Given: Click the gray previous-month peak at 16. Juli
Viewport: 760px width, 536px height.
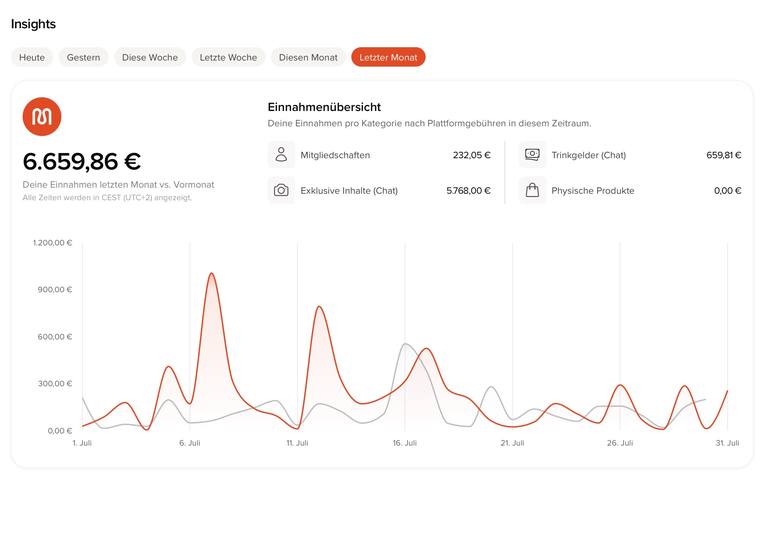Looking at the screenshot, I should pyautogui.click(x=405, y=344).
